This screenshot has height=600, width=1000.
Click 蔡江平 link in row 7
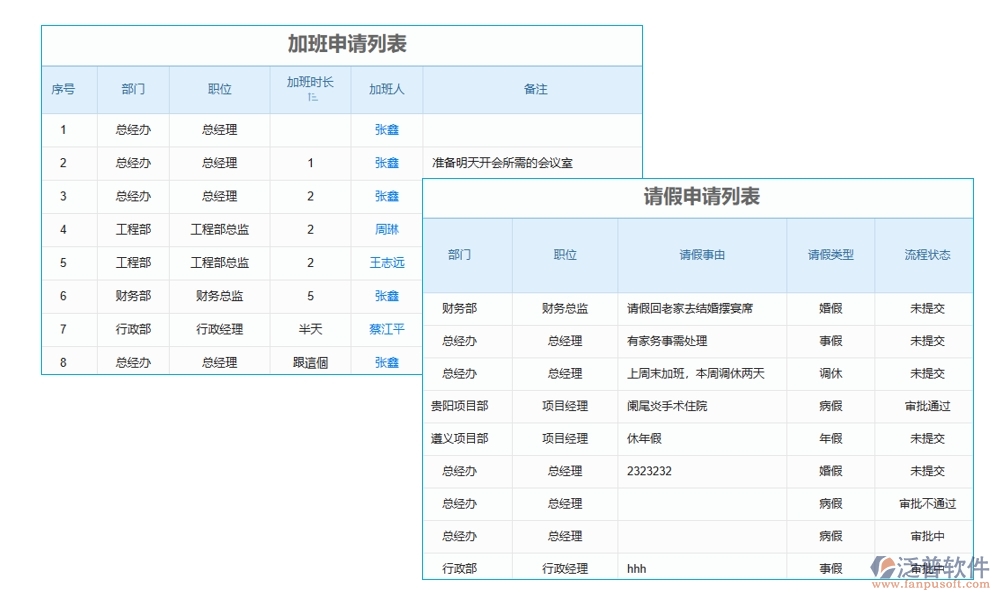386,329
